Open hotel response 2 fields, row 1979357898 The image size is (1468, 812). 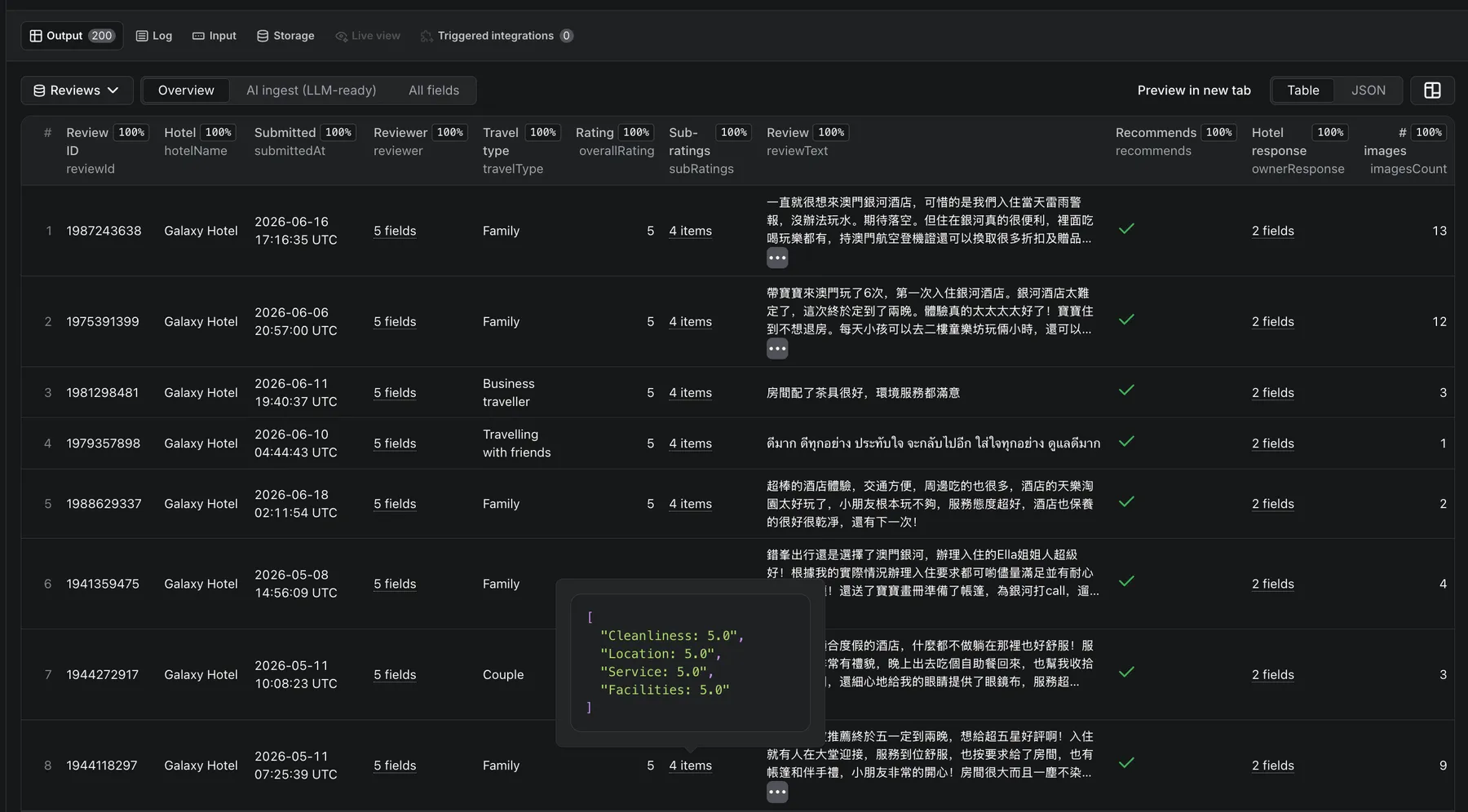pos(1273,444)
